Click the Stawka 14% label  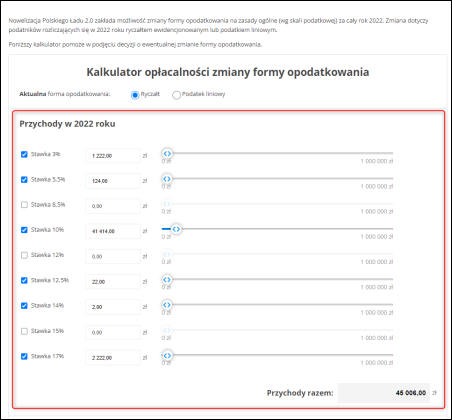click(47, 305)
